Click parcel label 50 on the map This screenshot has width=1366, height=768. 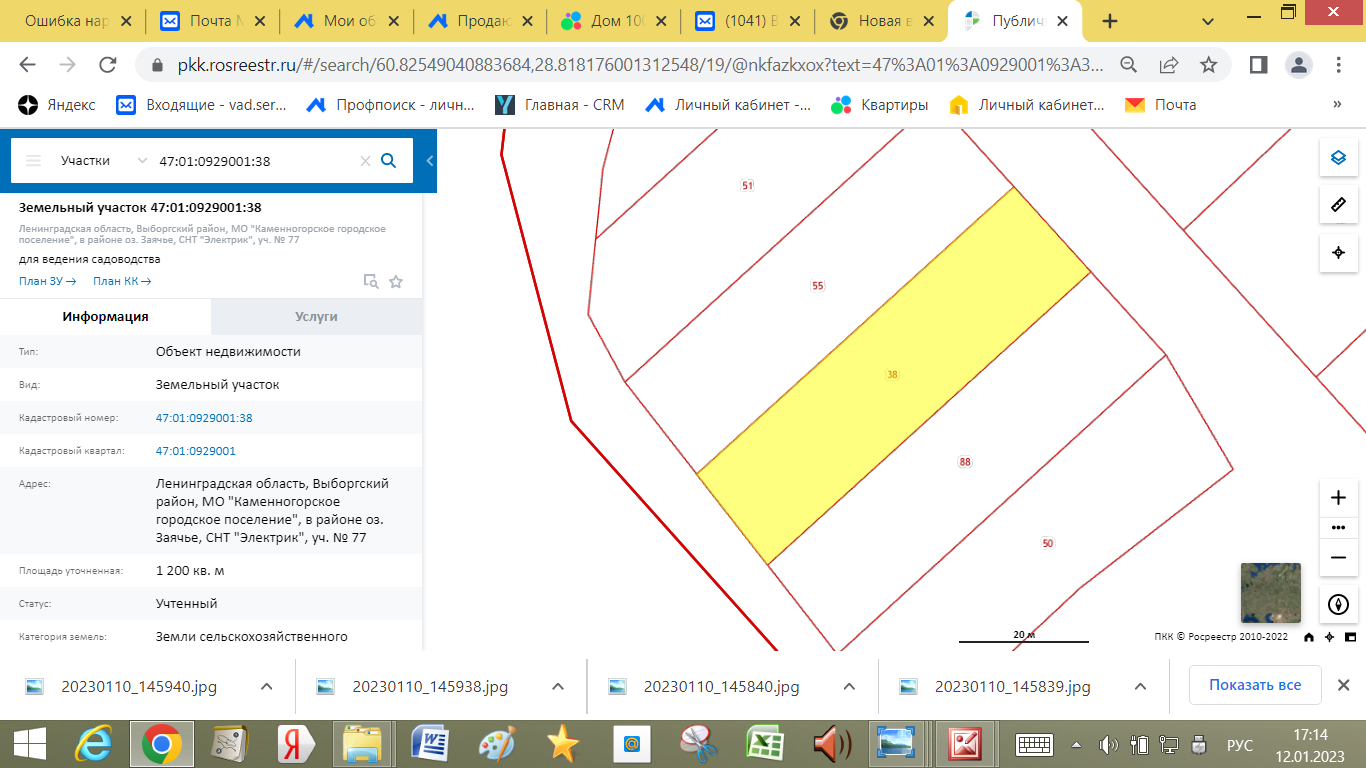coord(1048,543)
